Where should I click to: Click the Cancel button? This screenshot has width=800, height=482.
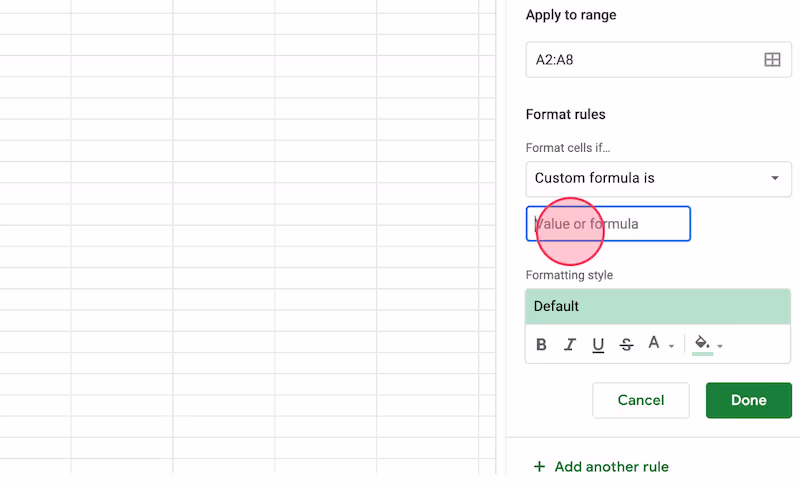[x=641, y=400]
